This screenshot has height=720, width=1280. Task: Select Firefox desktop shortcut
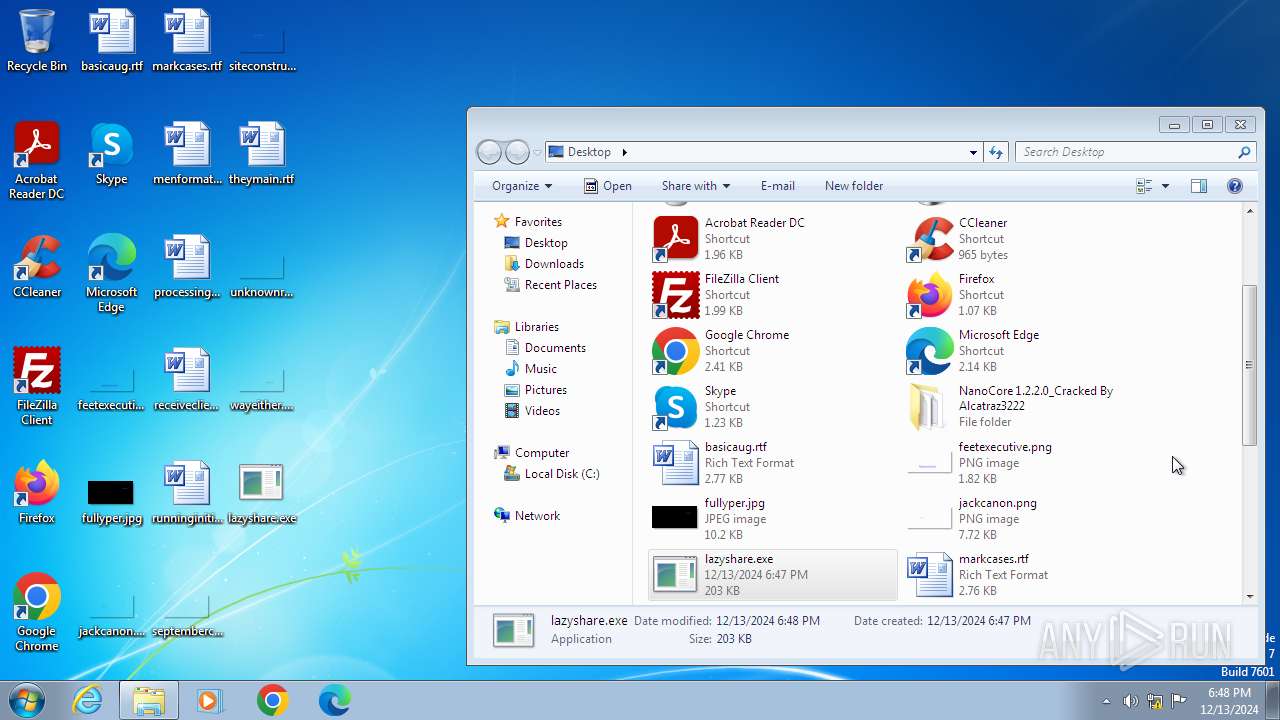pyautogui.click(x=37, y=492)
